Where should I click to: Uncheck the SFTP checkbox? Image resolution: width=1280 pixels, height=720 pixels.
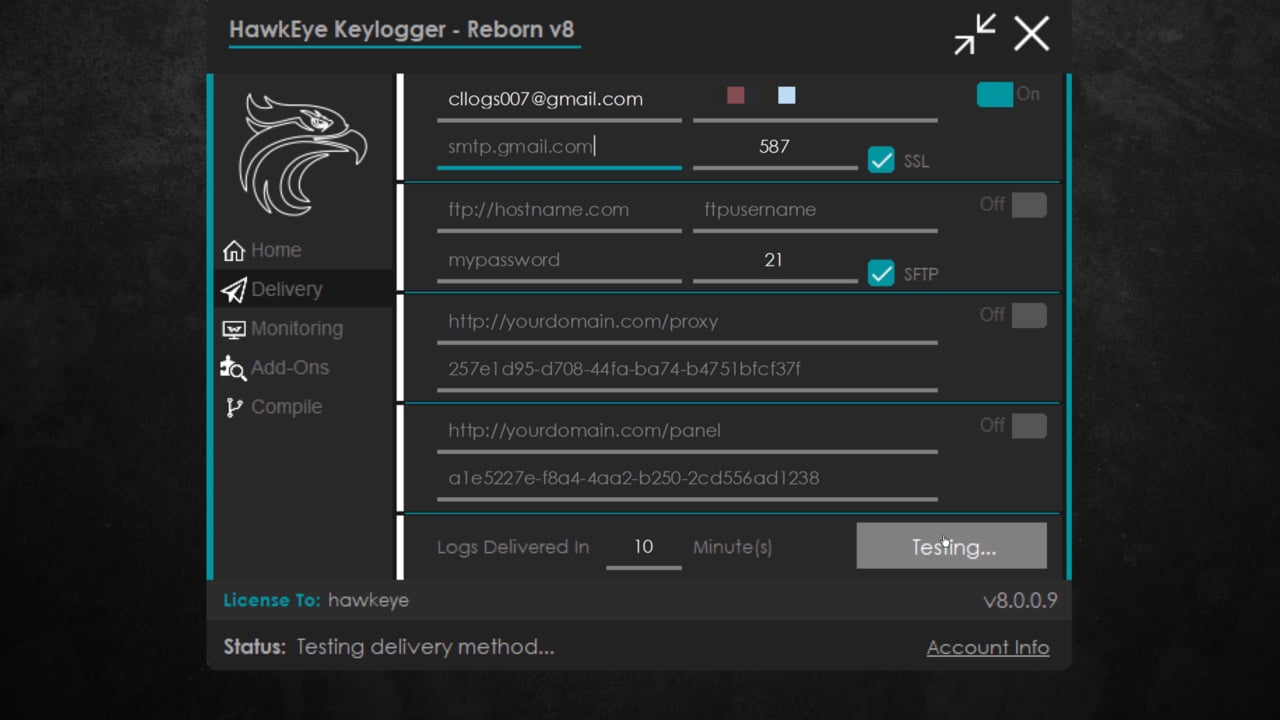coord(881,273)
